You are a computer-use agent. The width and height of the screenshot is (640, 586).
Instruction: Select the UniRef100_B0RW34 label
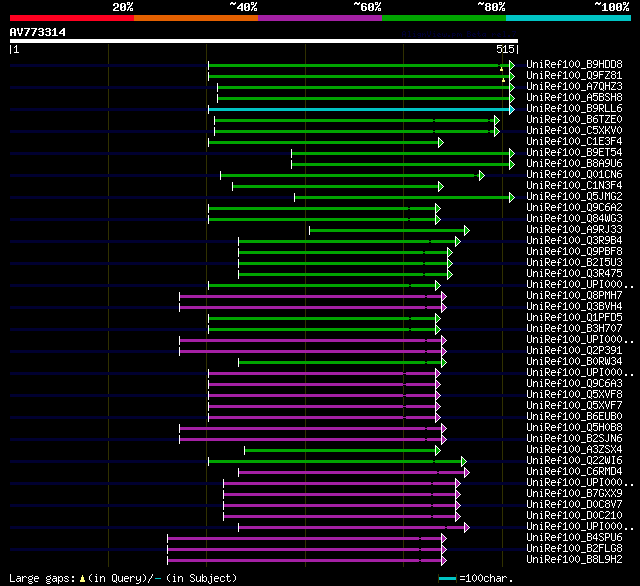pyautogui.click(x=574, y=362)
